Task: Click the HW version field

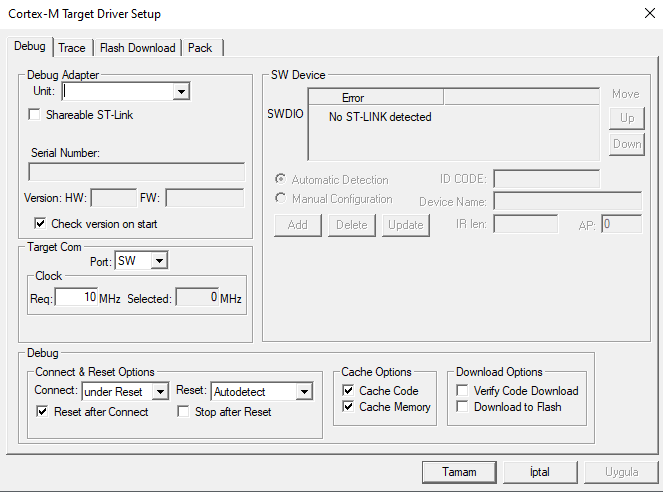Action: coord(114,198)
